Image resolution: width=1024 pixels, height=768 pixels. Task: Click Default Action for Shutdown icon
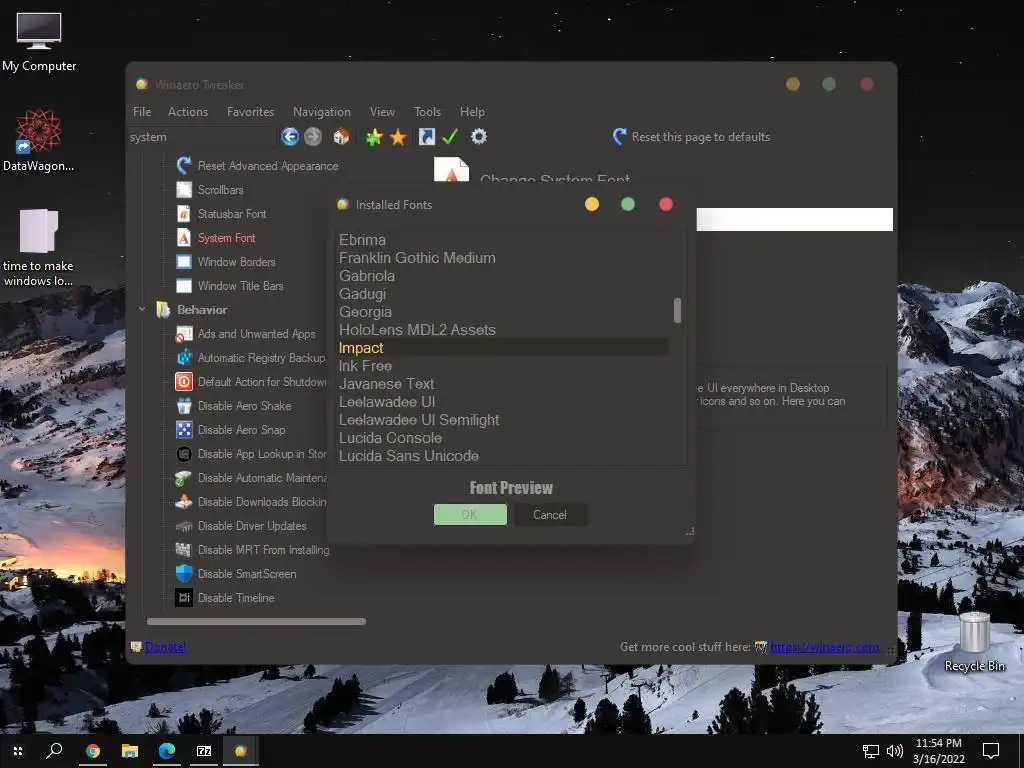click(x=184, y=382)
